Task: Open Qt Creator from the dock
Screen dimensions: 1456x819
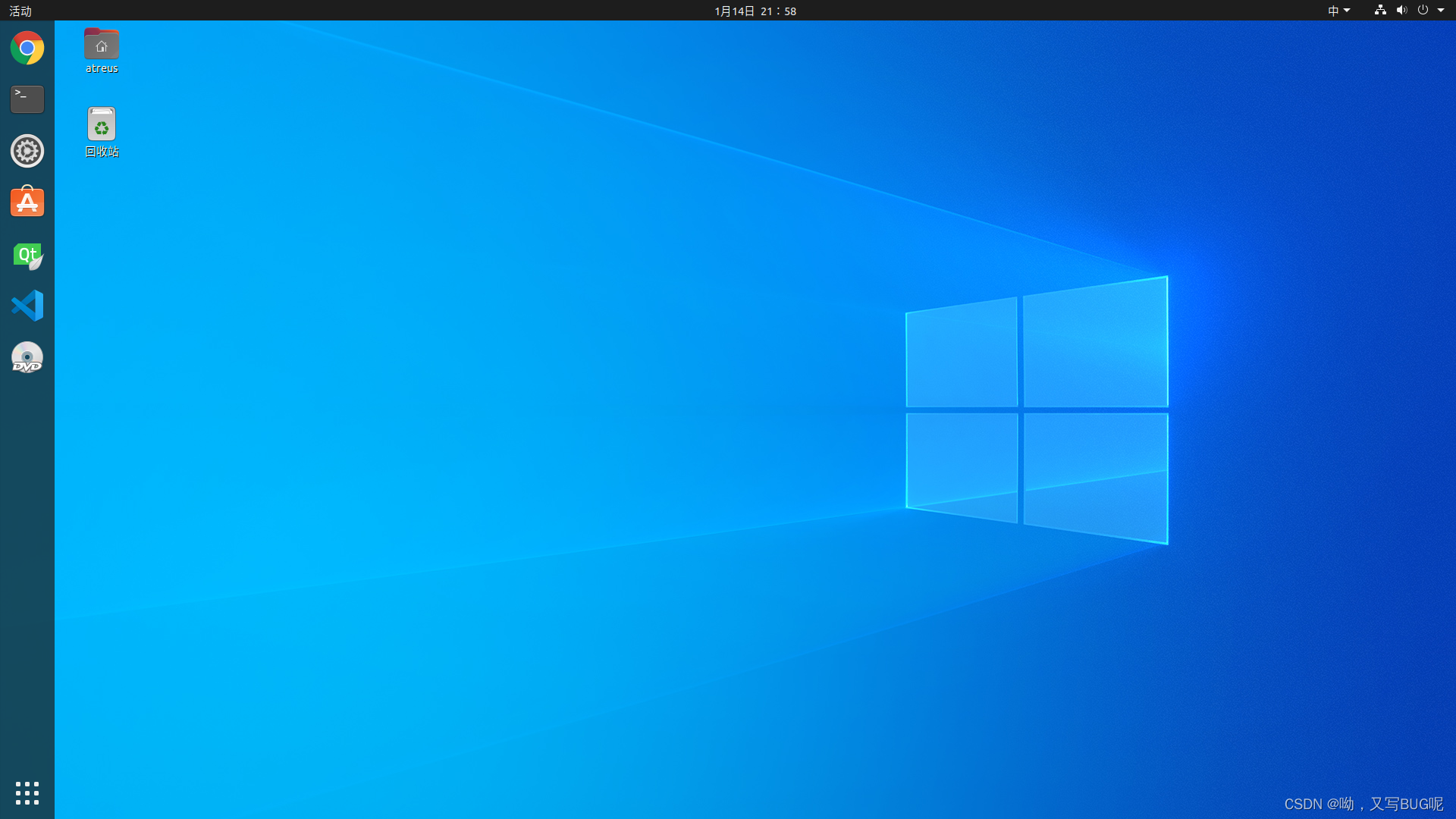Action: (x=27, y=256)
